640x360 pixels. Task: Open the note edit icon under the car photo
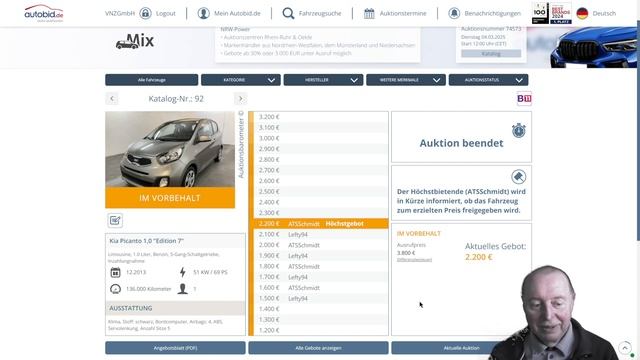pos(115,220)
